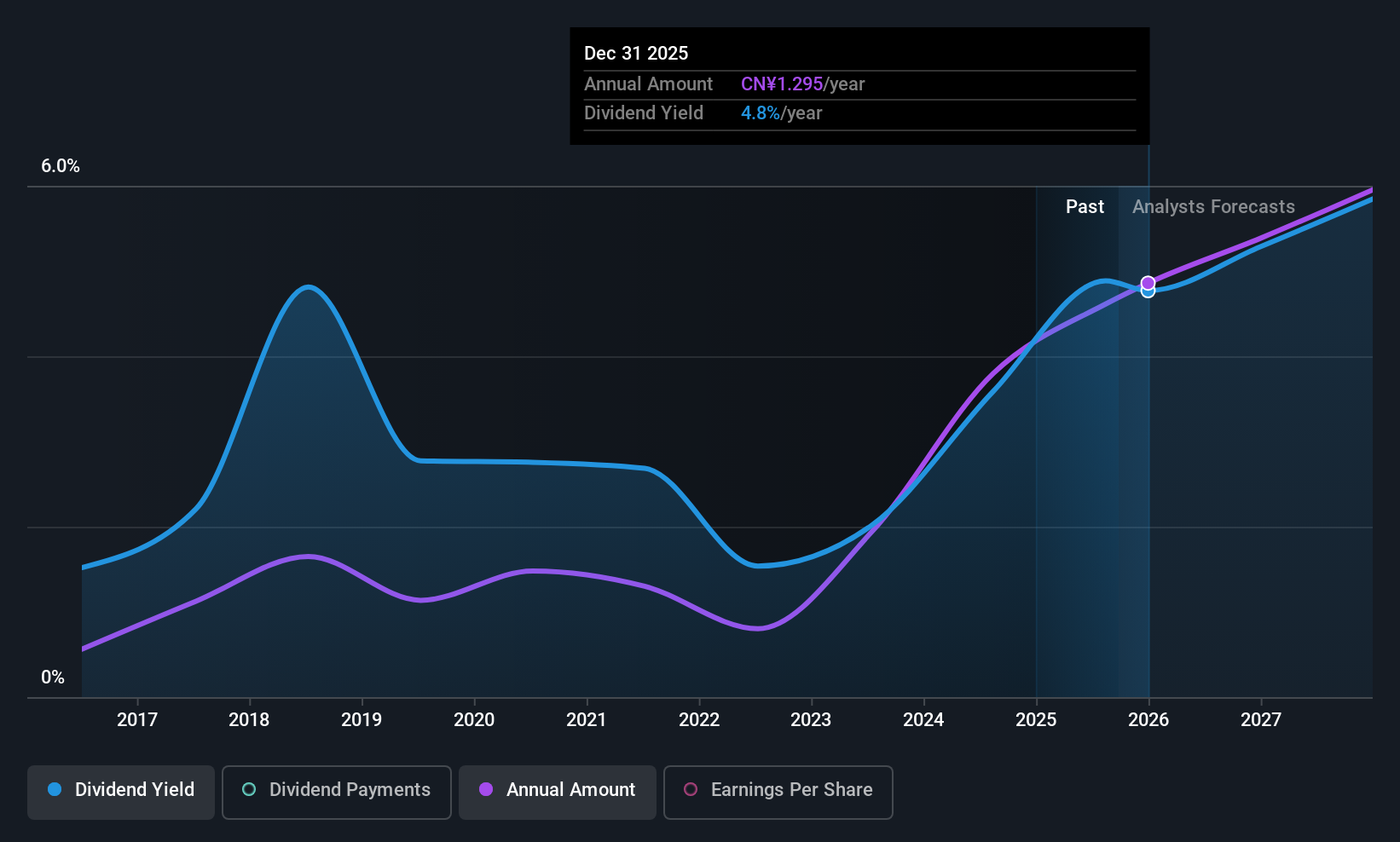Viewport: 1400px width, 842px height.
Task: Toggle the Dividend Yield series
Action: pos(121,793)
